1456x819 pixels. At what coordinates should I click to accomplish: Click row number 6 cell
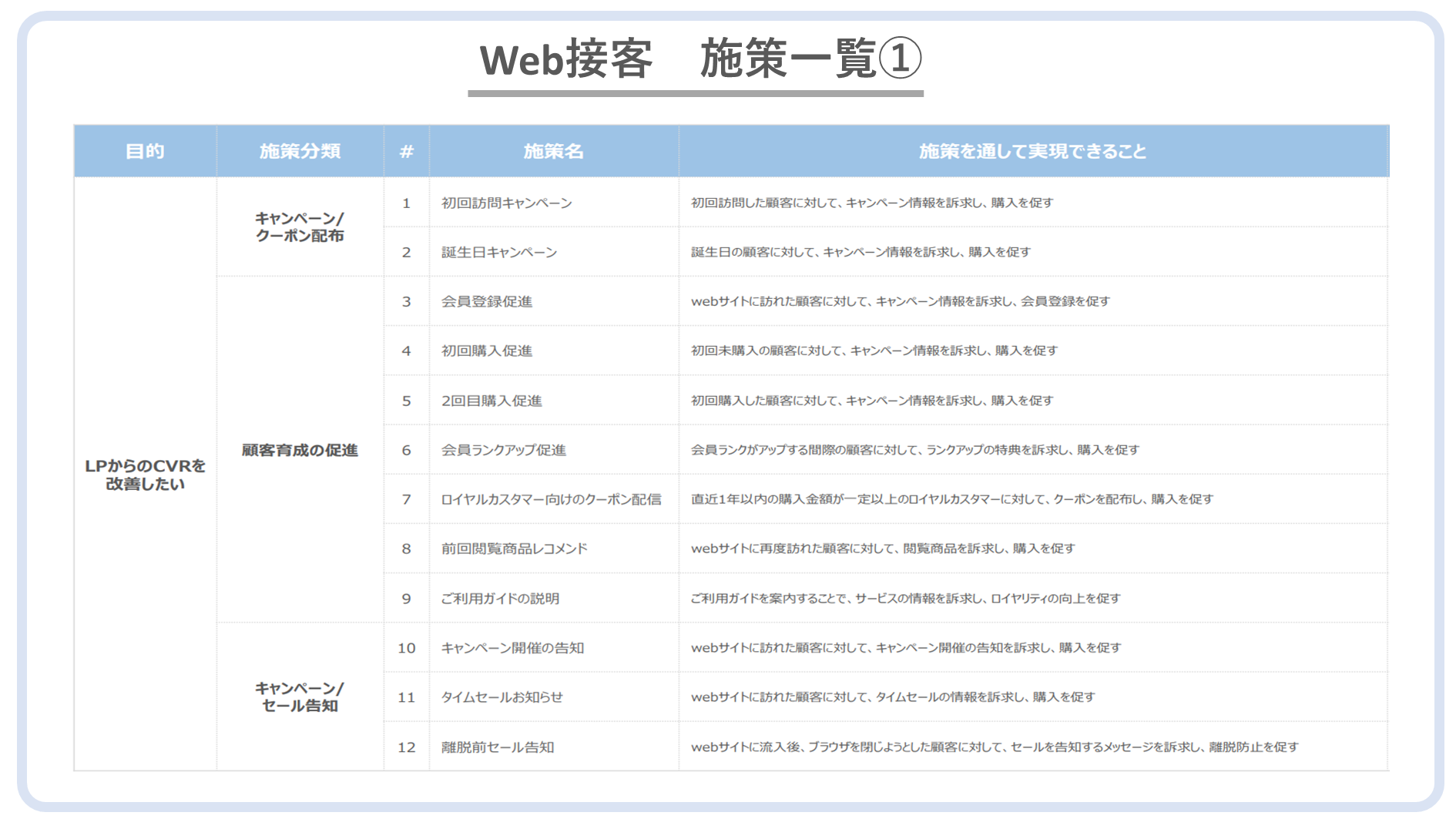pyautogui.click(x=407, y=450)
